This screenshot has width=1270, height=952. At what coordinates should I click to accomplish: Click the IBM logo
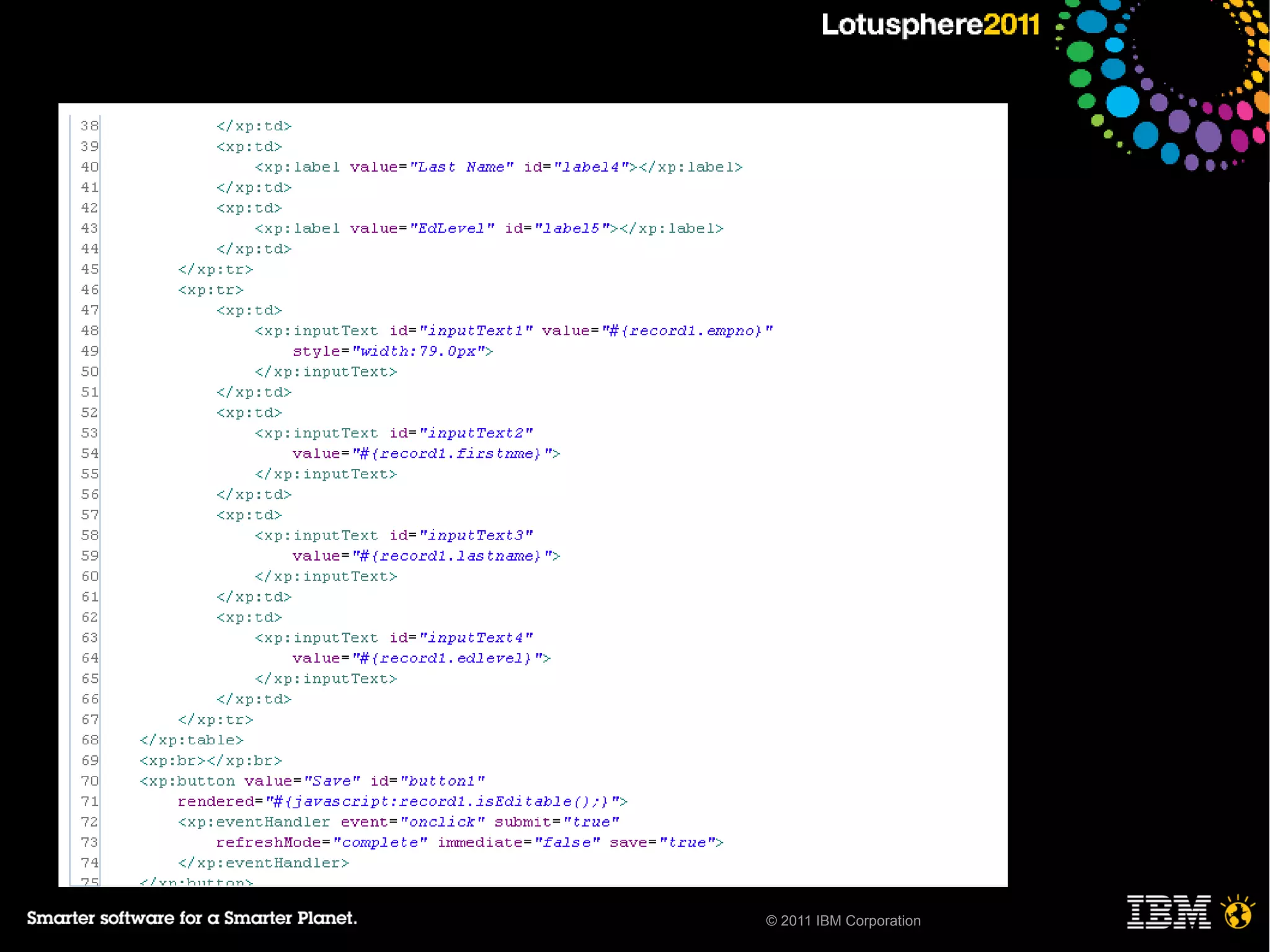(1168, 912)
